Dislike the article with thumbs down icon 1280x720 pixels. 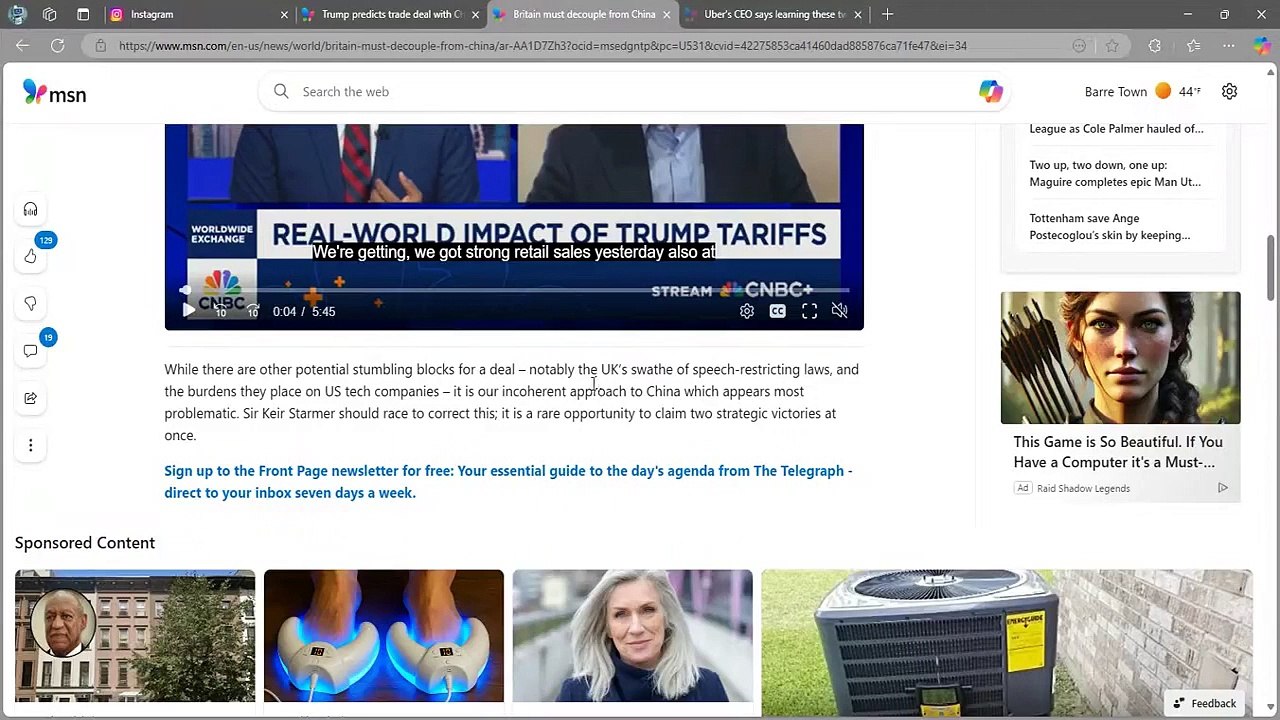[30, 304]
